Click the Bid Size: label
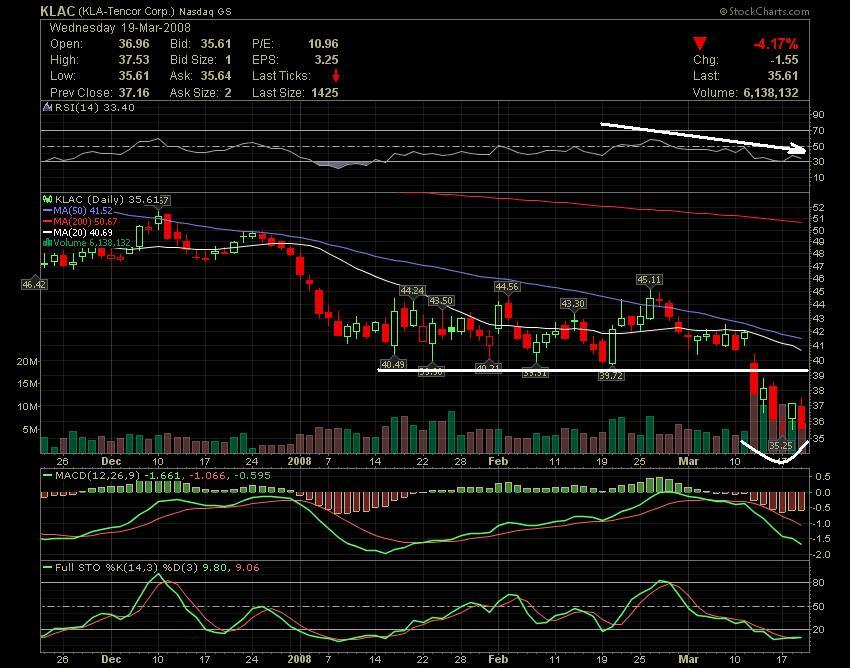 click(193, 60)
